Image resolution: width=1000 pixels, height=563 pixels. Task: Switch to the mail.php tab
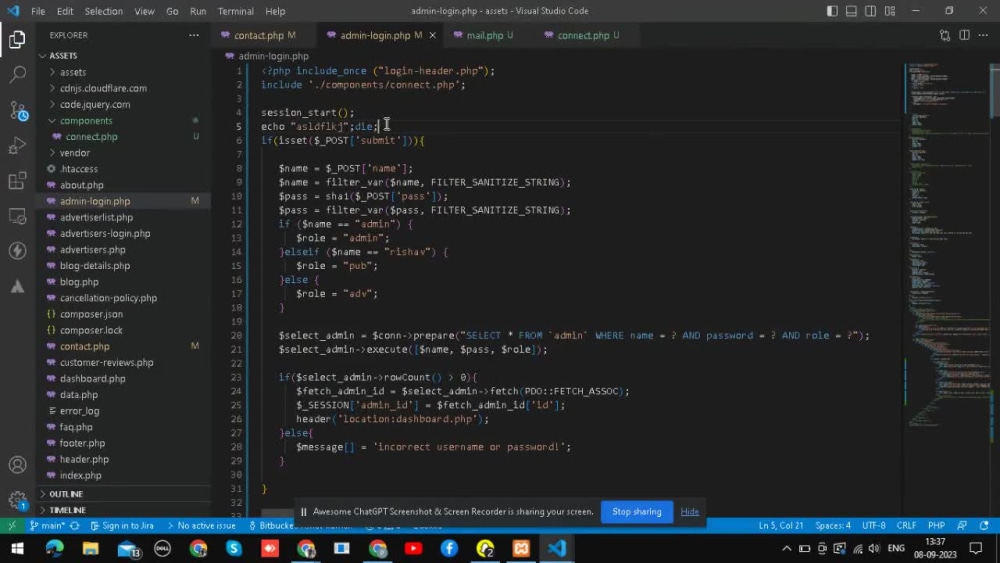click(483, 35)
